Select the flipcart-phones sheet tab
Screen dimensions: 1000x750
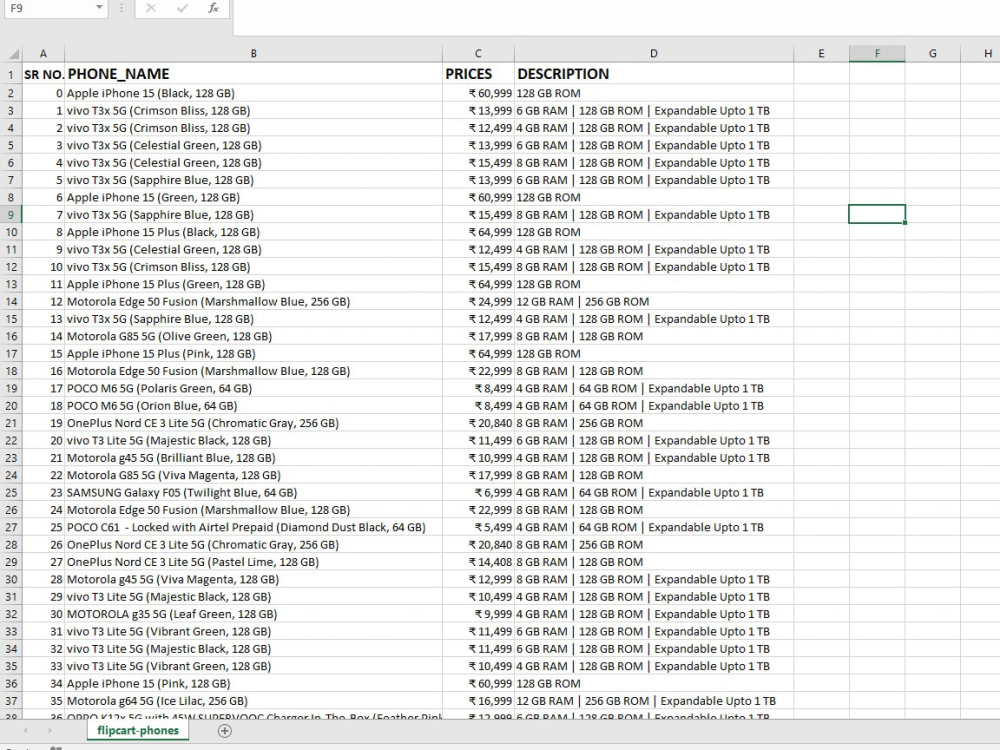(x=138, y=730)
